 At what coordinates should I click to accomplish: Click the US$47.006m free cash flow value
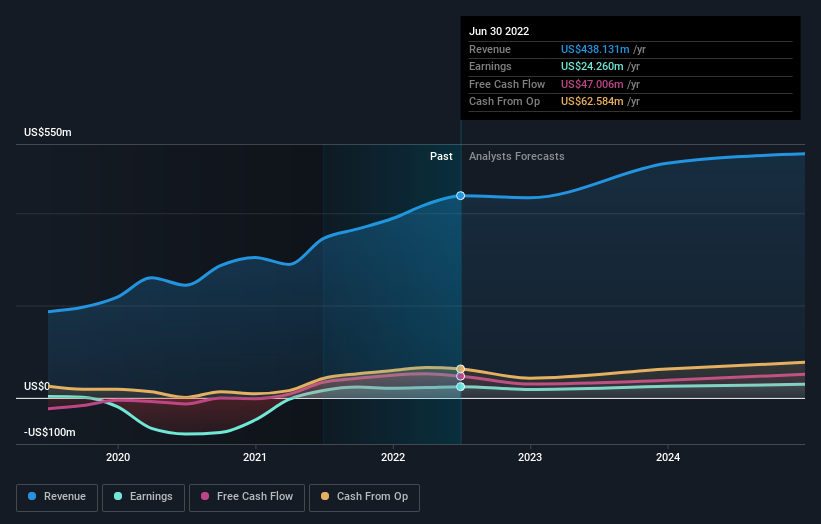click(x=592, y=84)
